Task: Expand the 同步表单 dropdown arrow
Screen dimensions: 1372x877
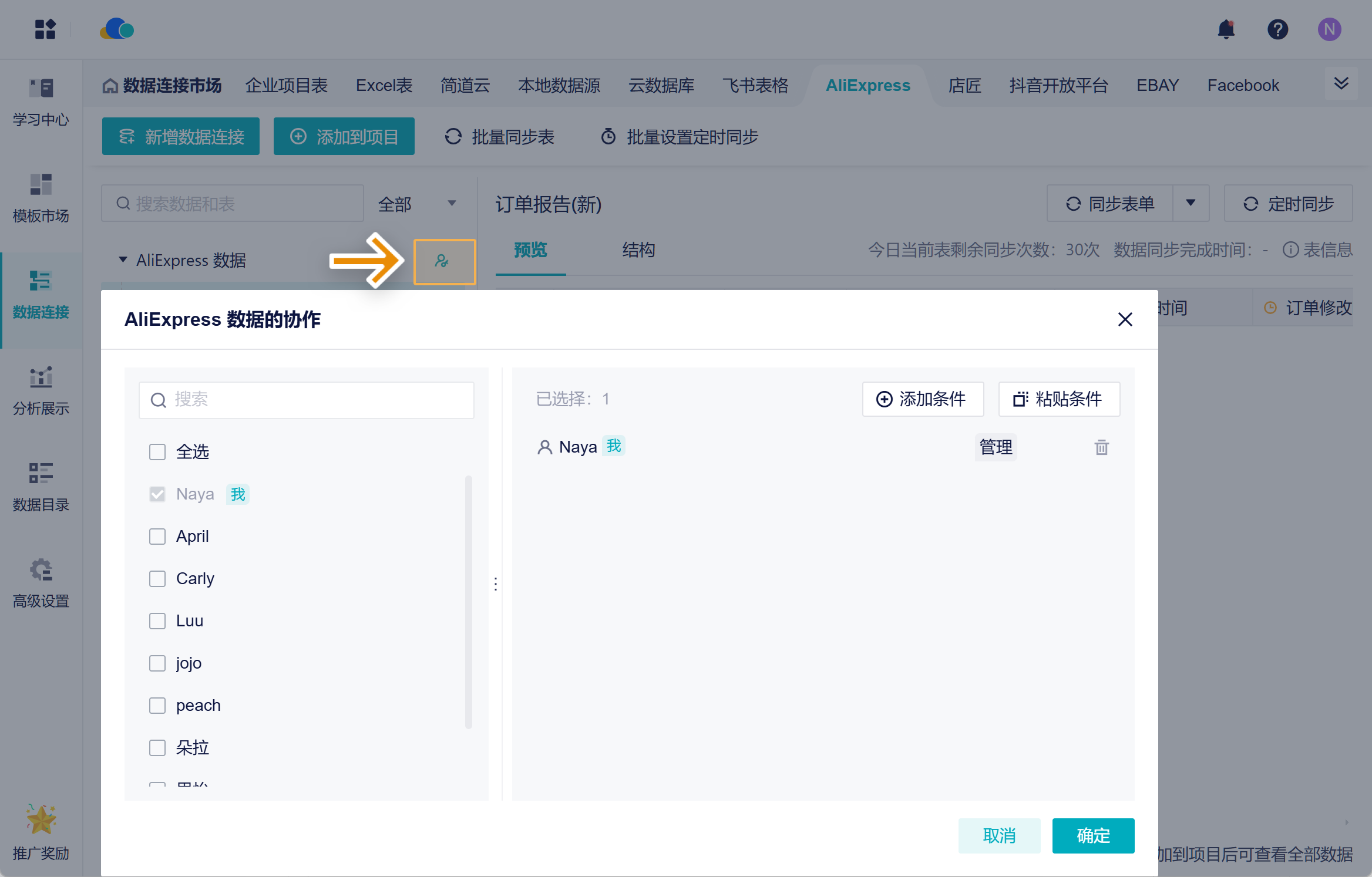Action: pos(1191,203)
